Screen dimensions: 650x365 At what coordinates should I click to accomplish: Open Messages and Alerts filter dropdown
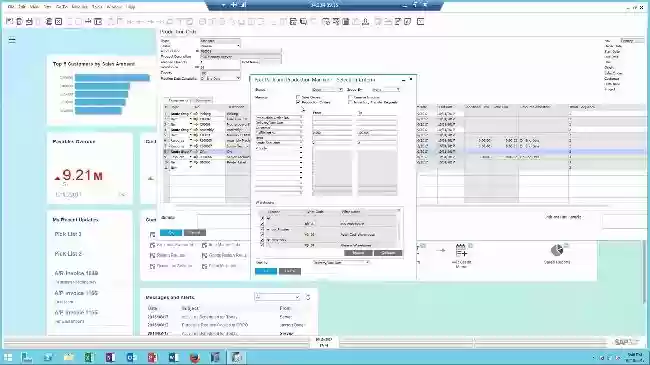[x=277, y=297]
